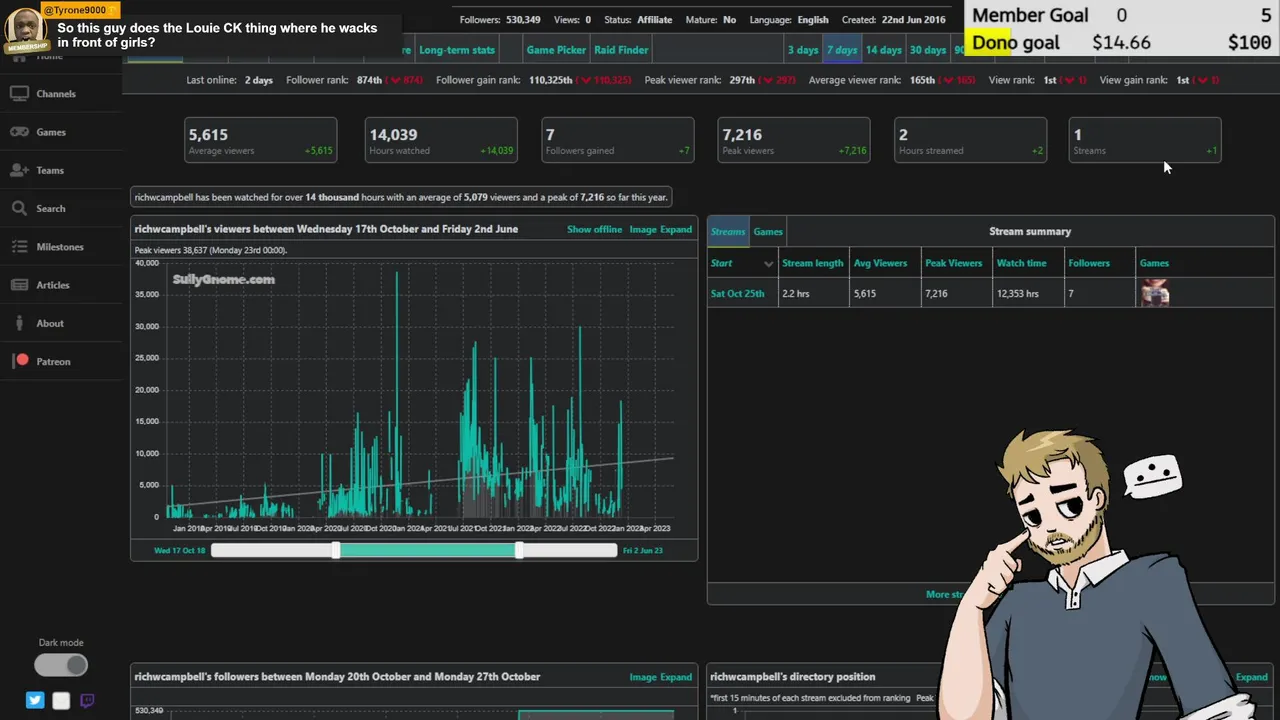This screenshot has height=720, width=1280.
Task: Select the 7 days range
Action: coord(842,50)
